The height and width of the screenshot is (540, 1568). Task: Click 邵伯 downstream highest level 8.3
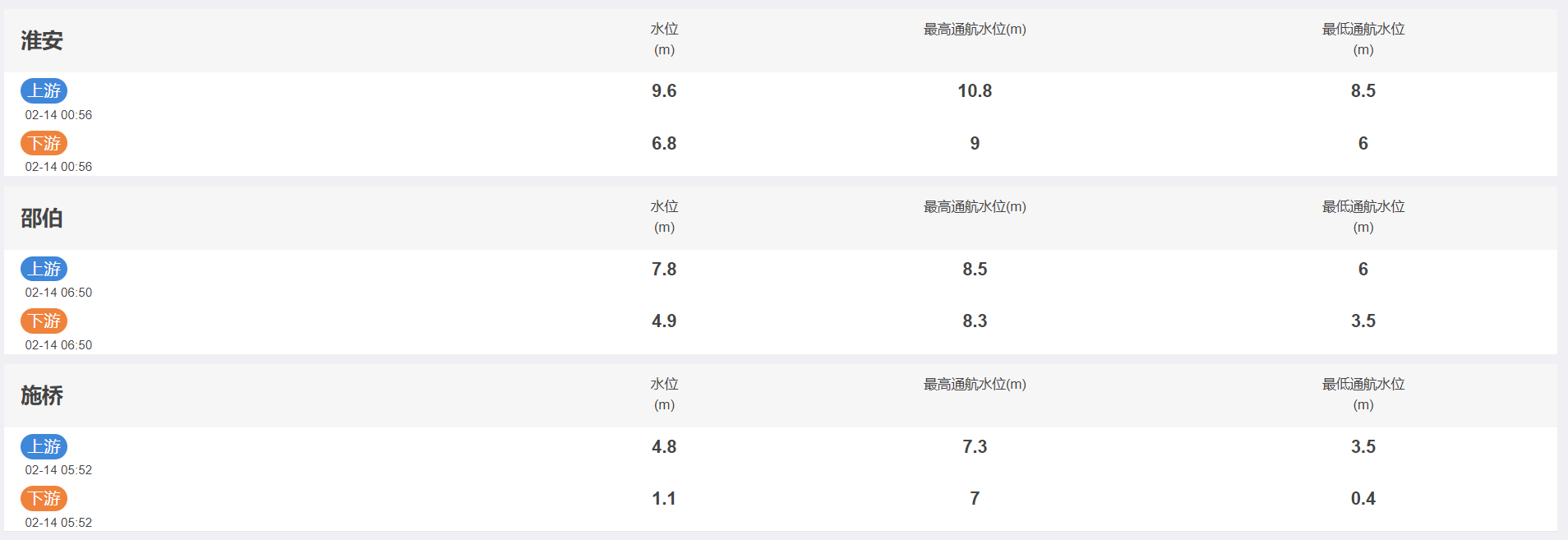pyautogui.click(x=975, y=321)
